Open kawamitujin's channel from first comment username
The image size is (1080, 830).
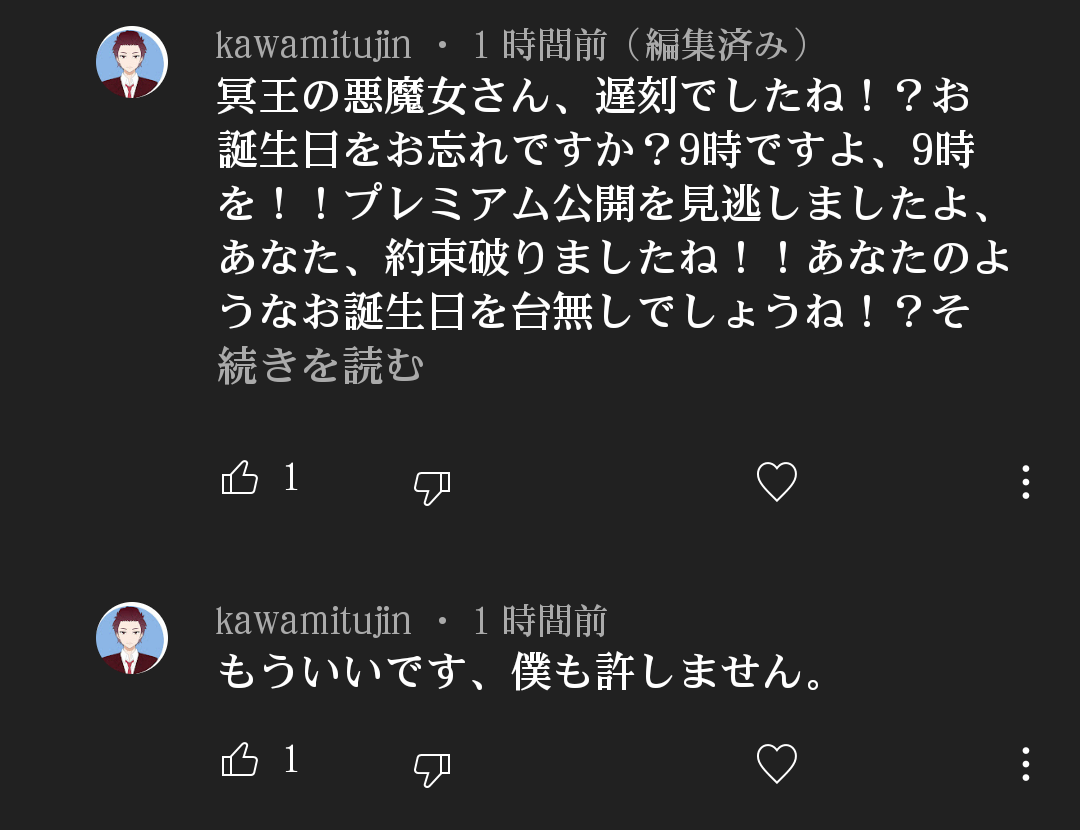pyautogui.click(x=313, y=45)
